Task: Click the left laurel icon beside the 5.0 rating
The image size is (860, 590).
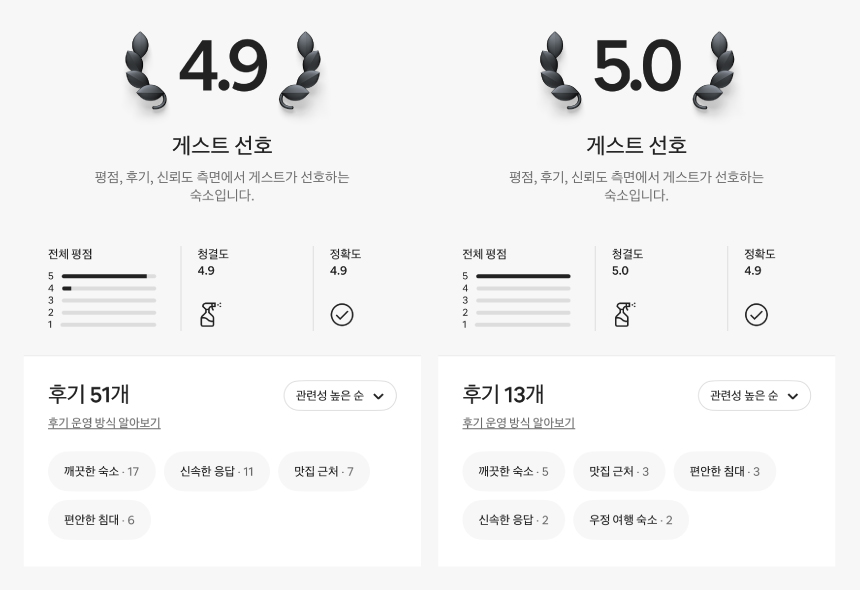Action: (x=560, y=70)
